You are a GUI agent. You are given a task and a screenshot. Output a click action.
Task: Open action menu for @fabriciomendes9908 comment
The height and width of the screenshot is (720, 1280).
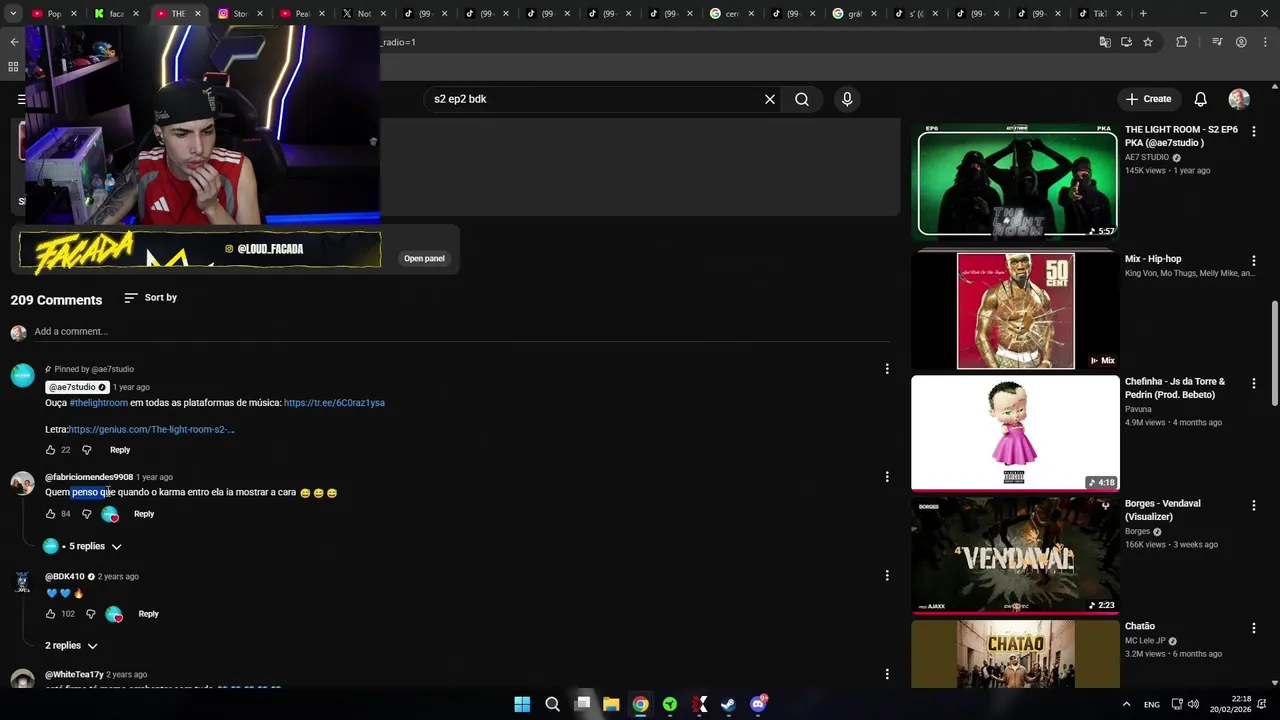[x=887, y=477]
